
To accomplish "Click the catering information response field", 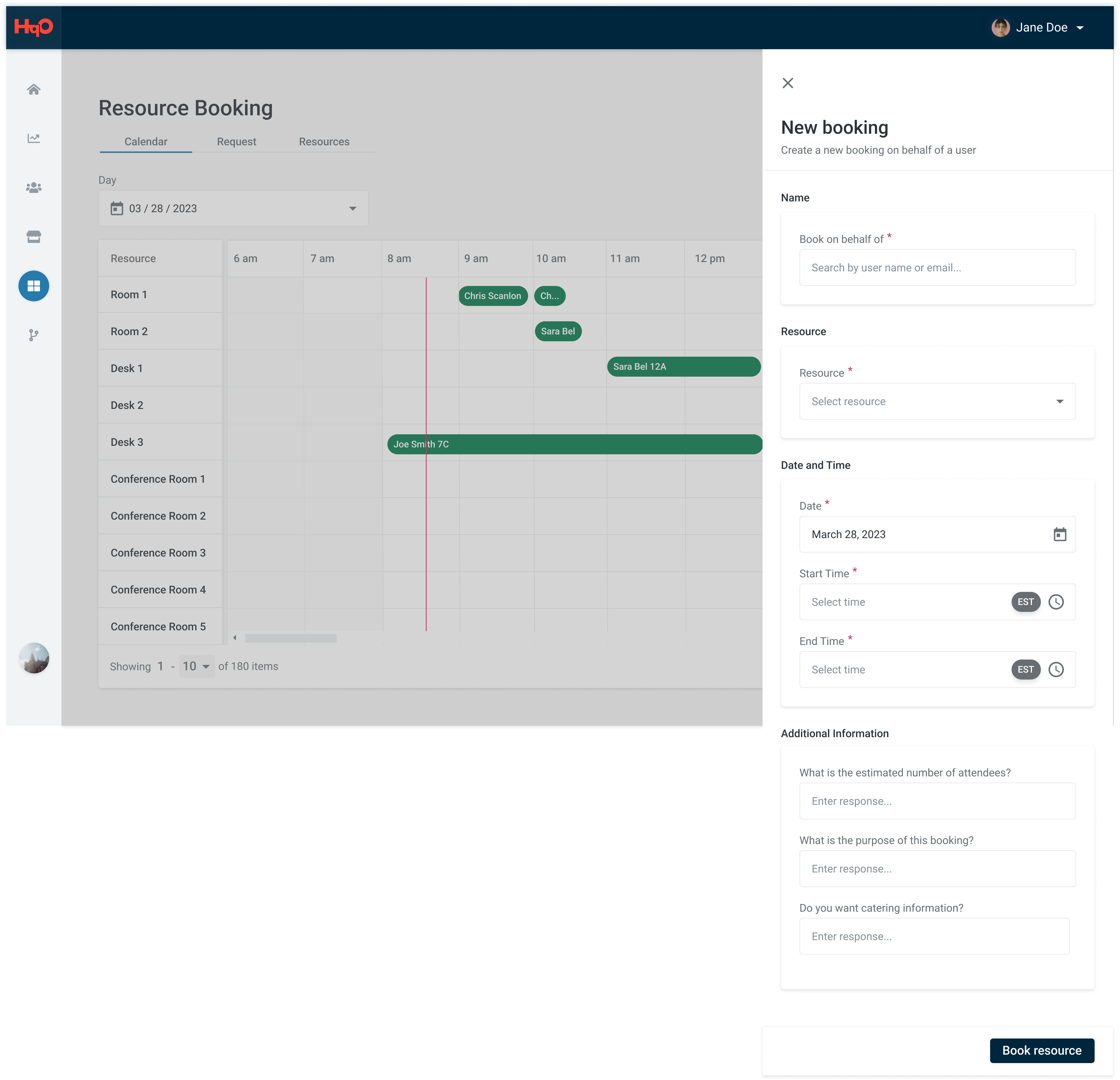I will pyautogui.click(x=934, y=936).
